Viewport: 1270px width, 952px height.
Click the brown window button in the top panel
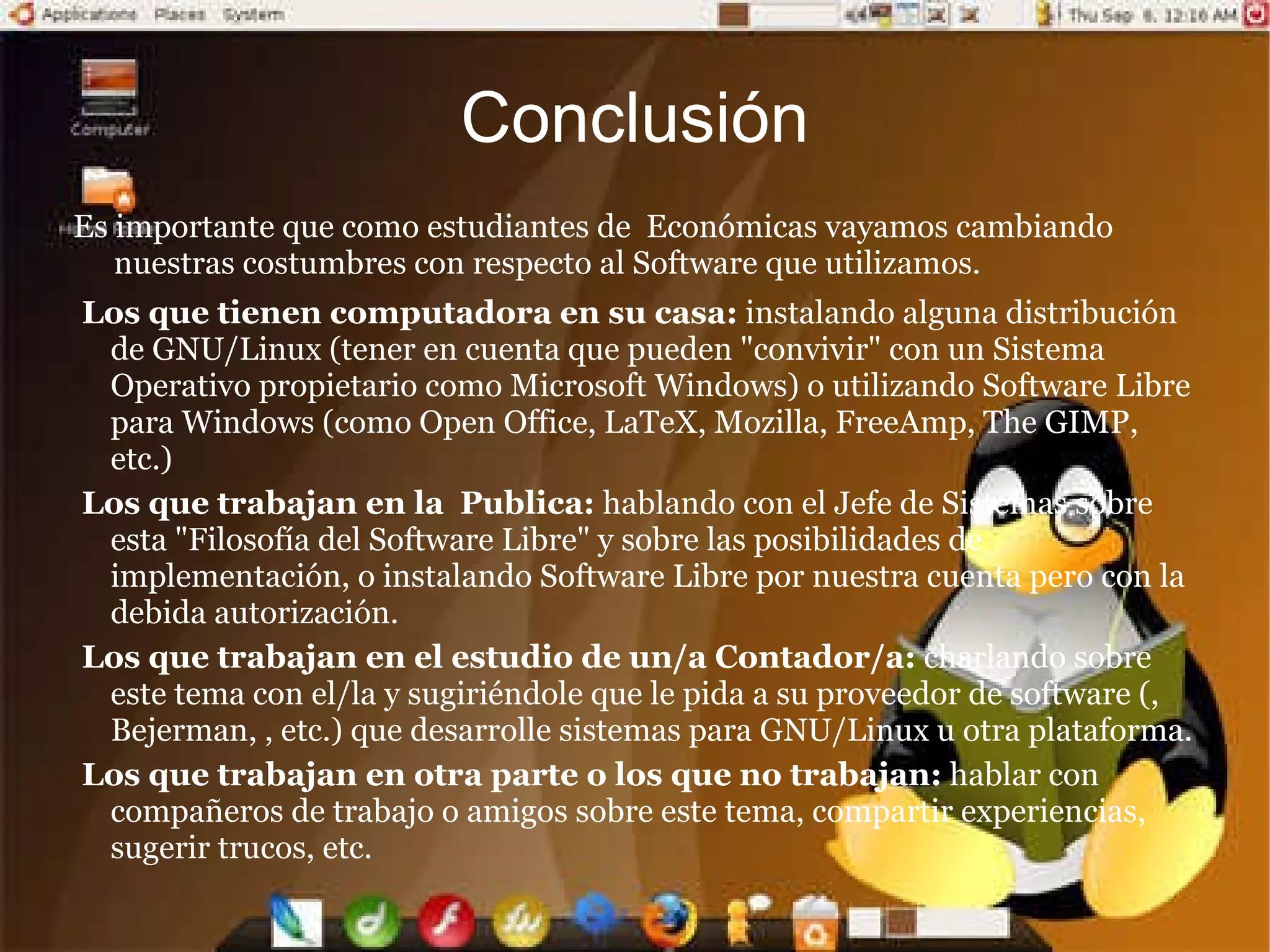[x=734, y=15]
